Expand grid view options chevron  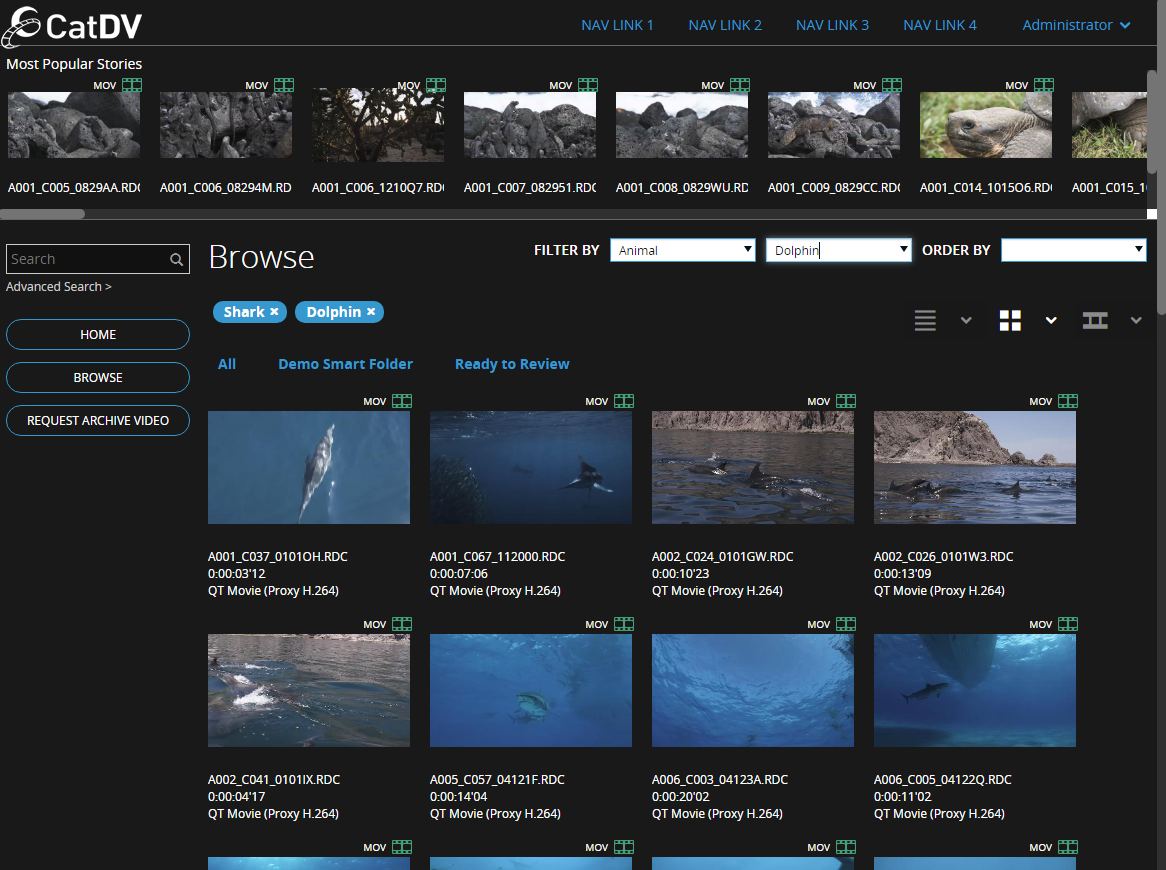(x=1051, y=321)
